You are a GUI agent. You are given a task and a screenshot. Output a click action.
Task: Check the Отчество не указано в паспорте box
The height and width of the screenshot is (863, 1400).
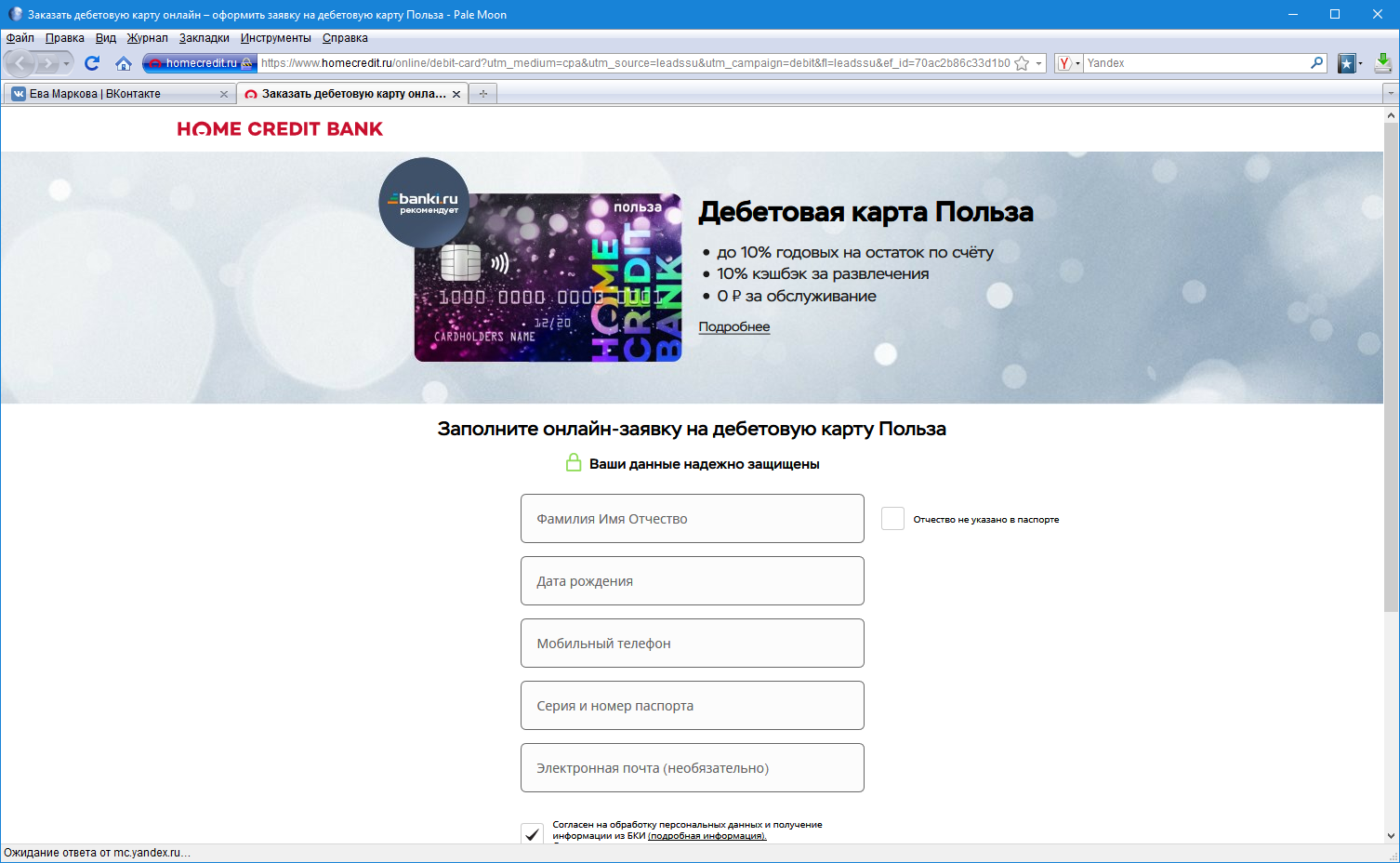(892, 519)
